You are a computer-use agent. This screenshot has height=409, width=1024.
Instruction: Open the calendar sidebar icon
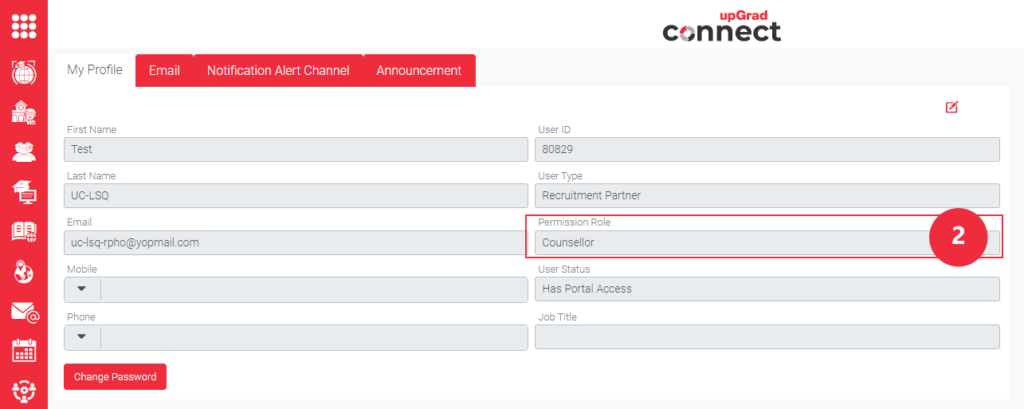click(x=24, y=350)
